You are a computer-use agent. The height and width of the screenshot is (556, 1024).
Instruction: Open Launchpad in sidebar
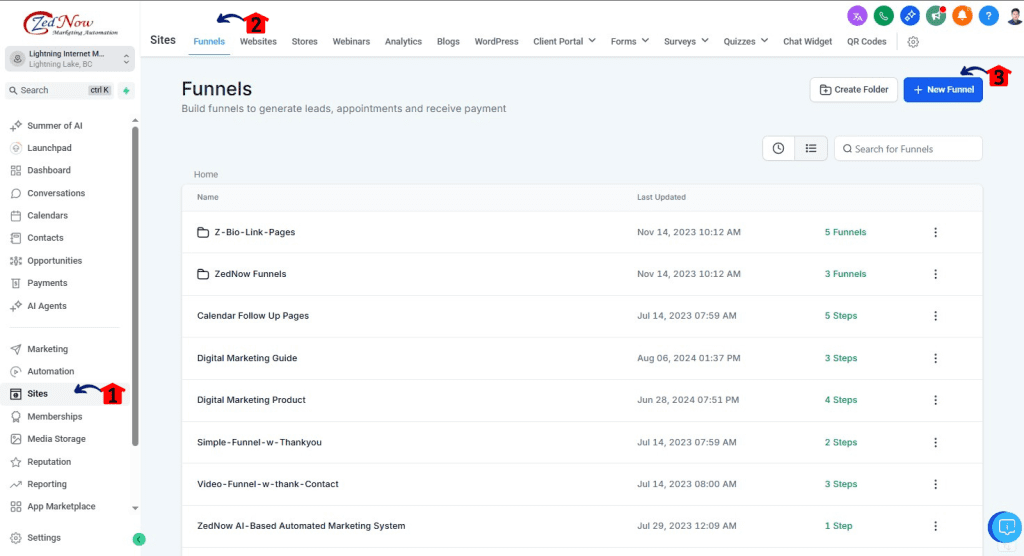tap(41, 148)
